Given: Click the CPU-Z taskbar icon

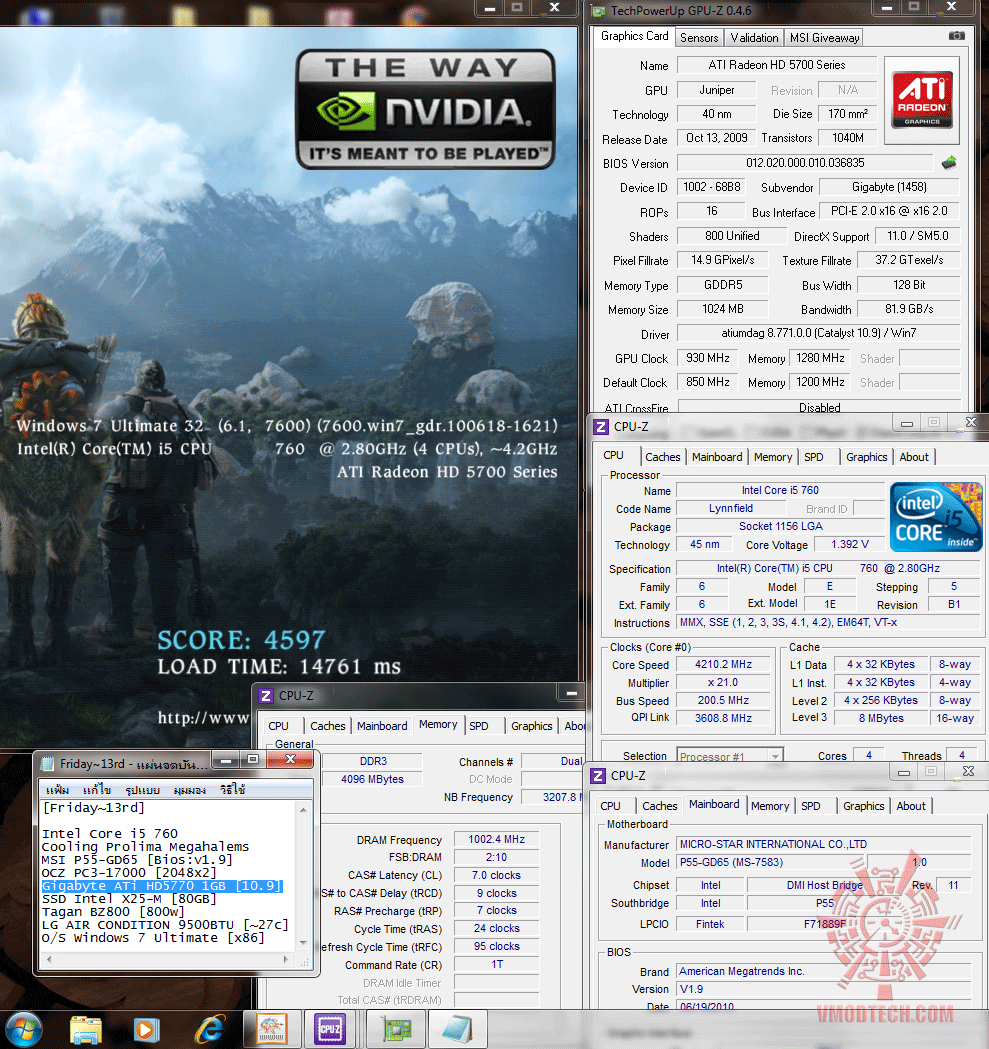Looking at the screenshot, I should (329, 1029).
